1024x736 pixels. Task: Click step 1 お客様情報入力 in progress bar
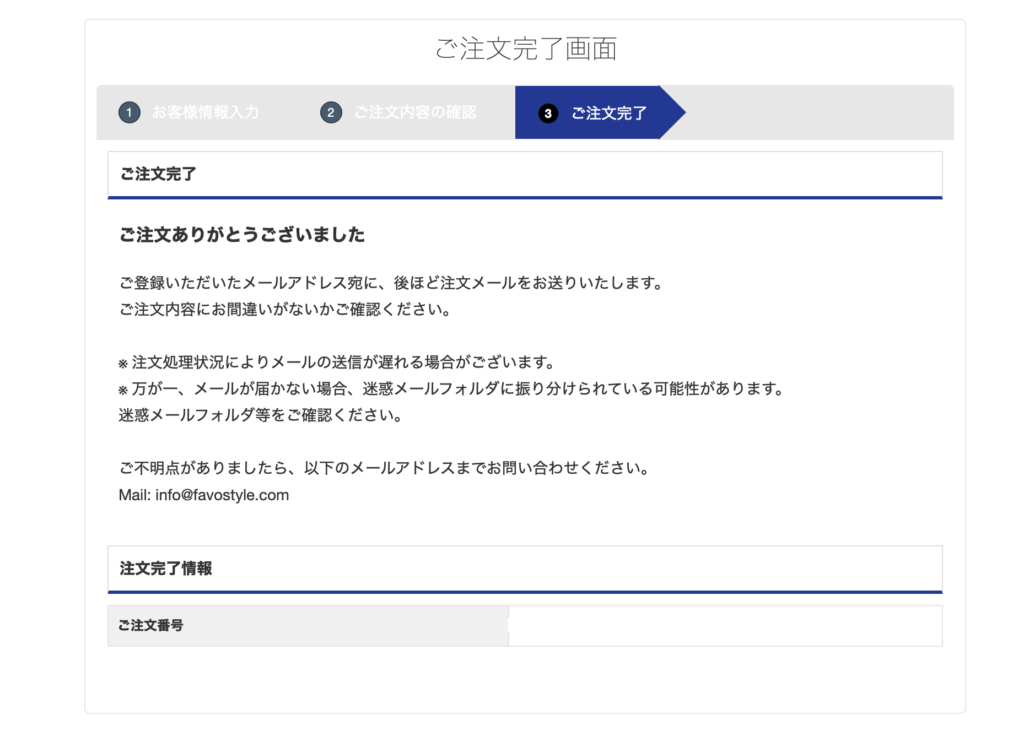pyautogui.click(x=189, y=112)
